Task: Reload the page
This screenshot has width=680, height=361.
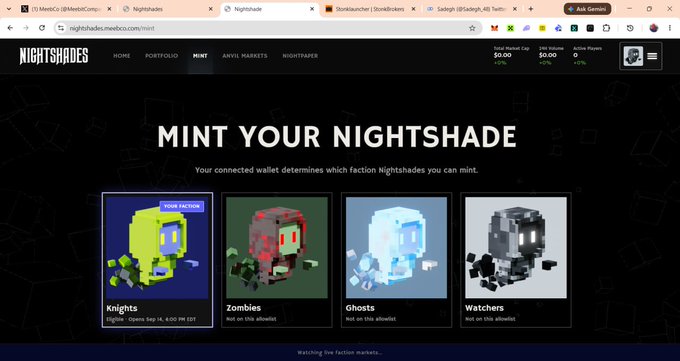Action: click(x=42, y=28)
